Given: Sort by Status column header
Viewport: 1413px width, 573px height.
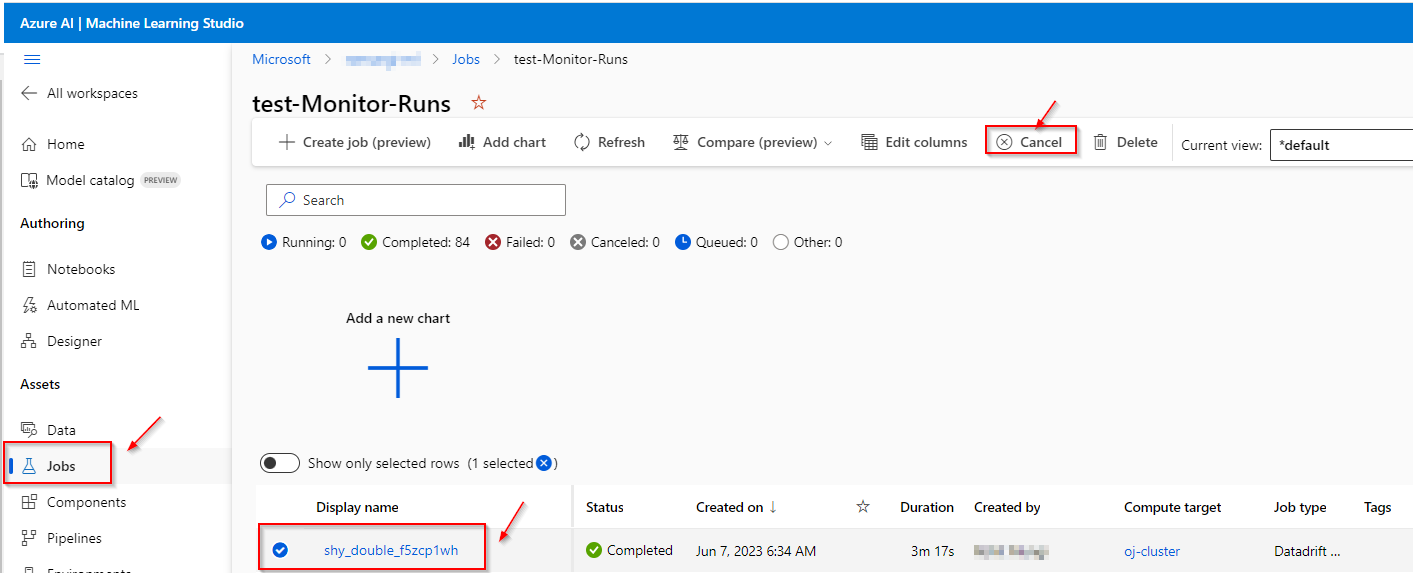Looking at the screenshot, I should [605, 507].
